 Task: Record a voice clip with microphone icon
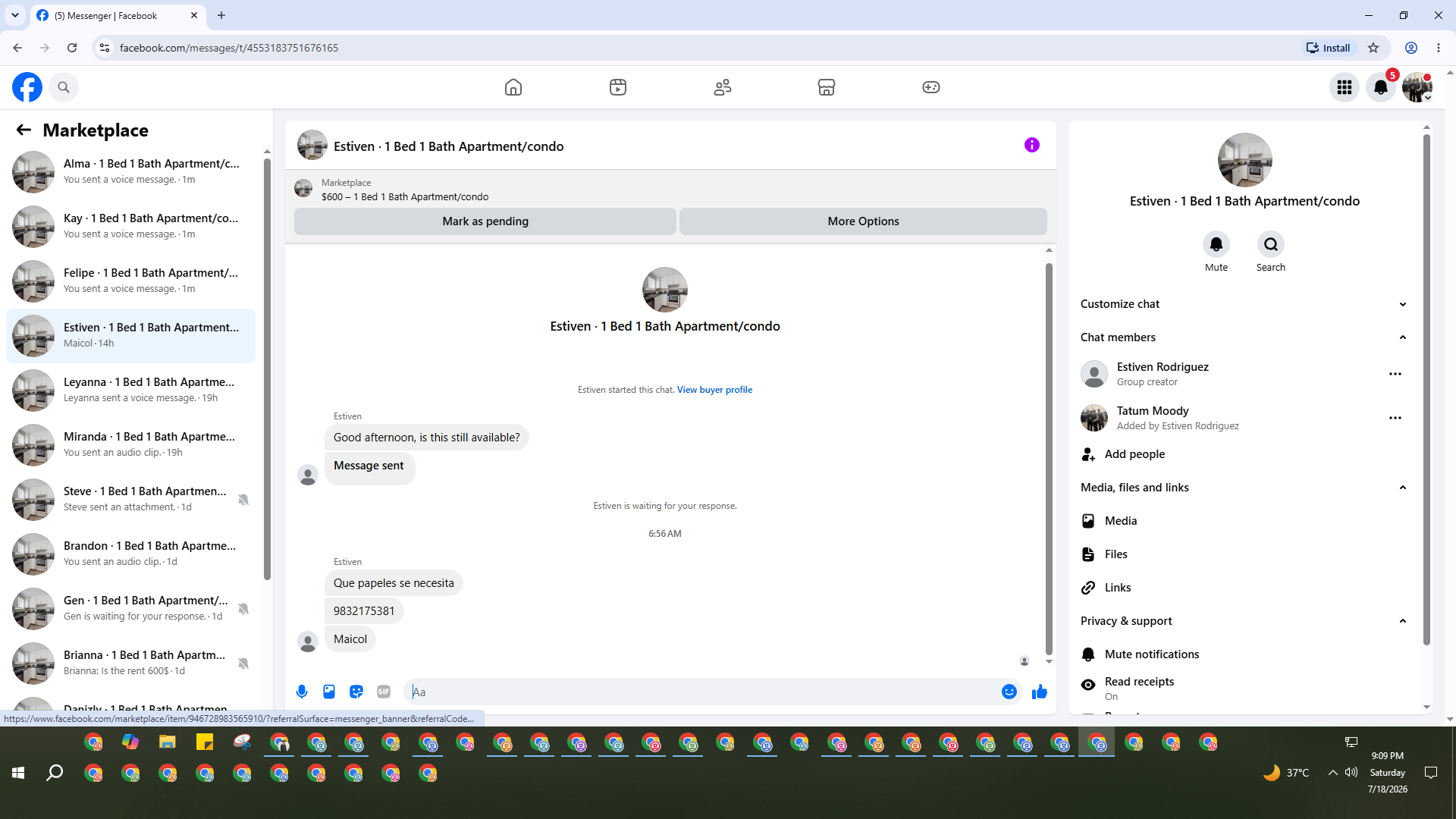pyautogui.click(x=302, y=692)
